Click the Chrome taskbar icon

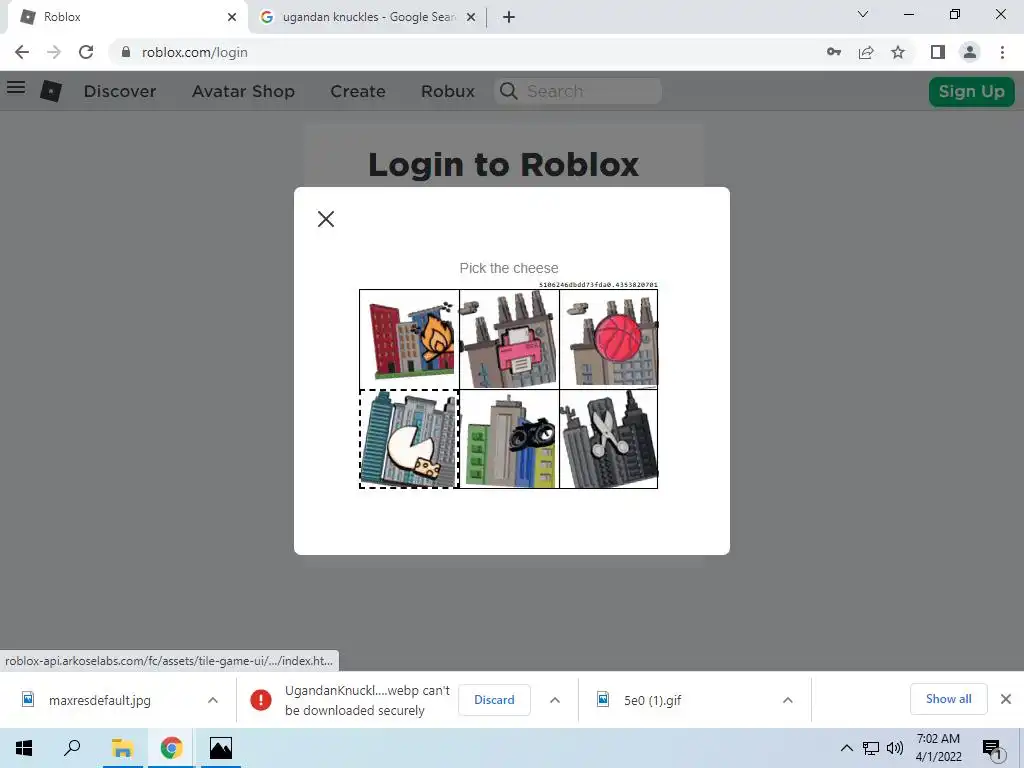[171, 748]
